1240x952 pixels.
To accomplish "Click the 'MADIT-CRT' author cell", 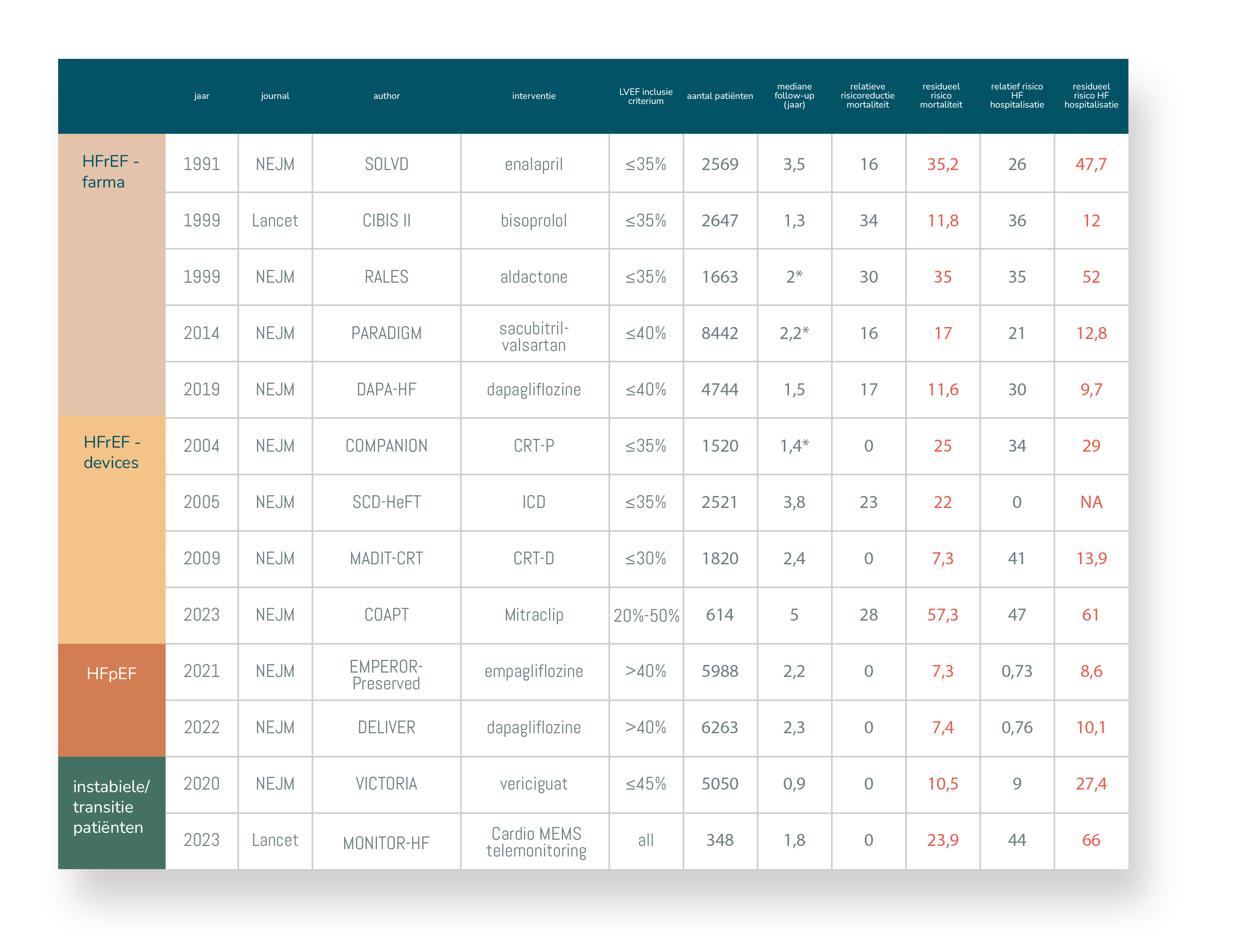I will pos(387,558).
